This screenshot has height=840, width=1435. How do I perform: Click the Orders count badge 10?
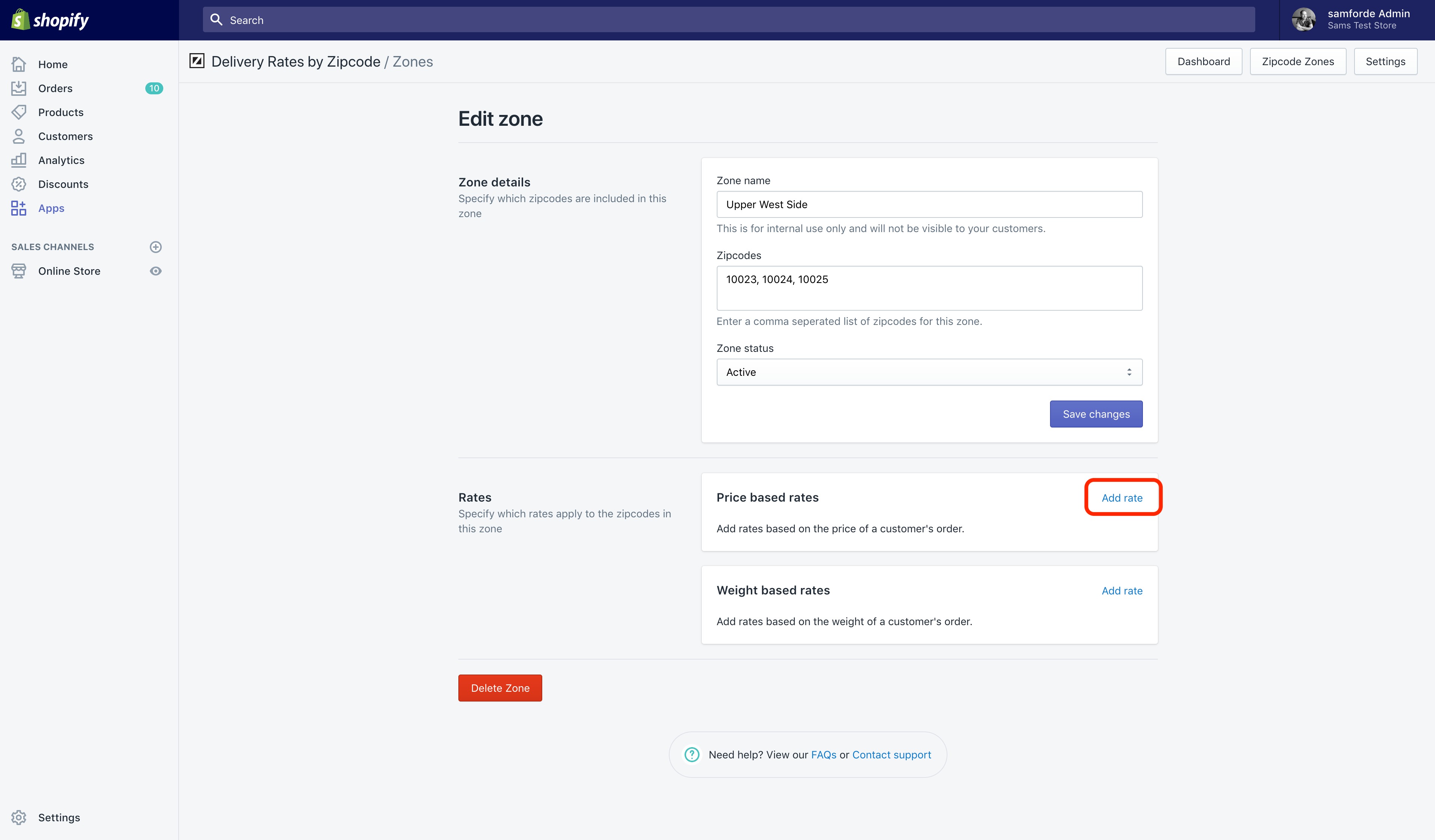[x=154, y=88]
